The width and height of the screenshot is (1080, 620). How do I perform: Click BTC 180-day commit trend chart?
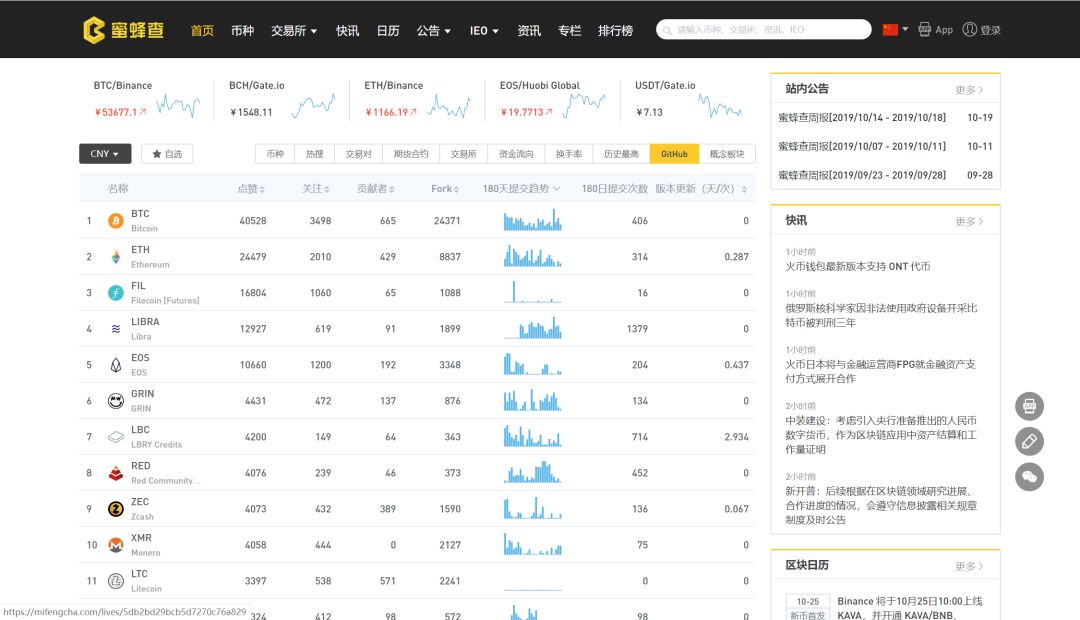[x=532, y=220]
